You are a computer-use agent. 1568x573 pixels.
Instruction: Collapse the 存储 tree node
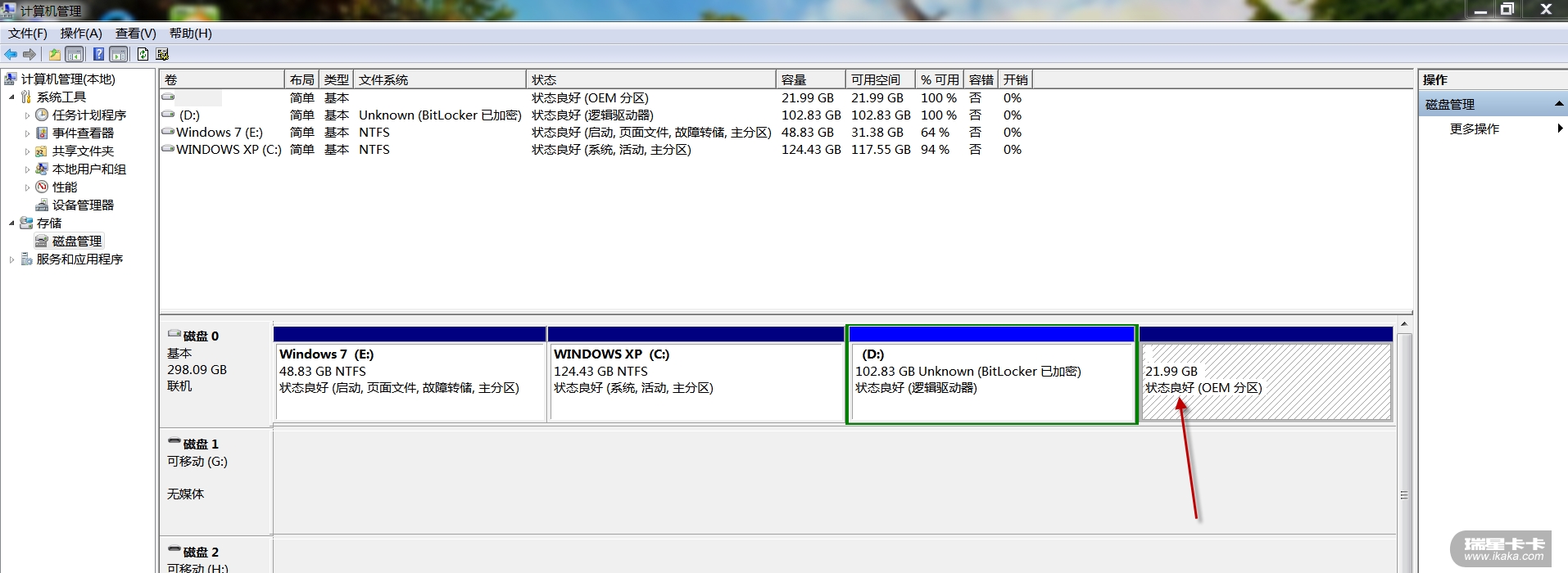click(x=11, y=223)
